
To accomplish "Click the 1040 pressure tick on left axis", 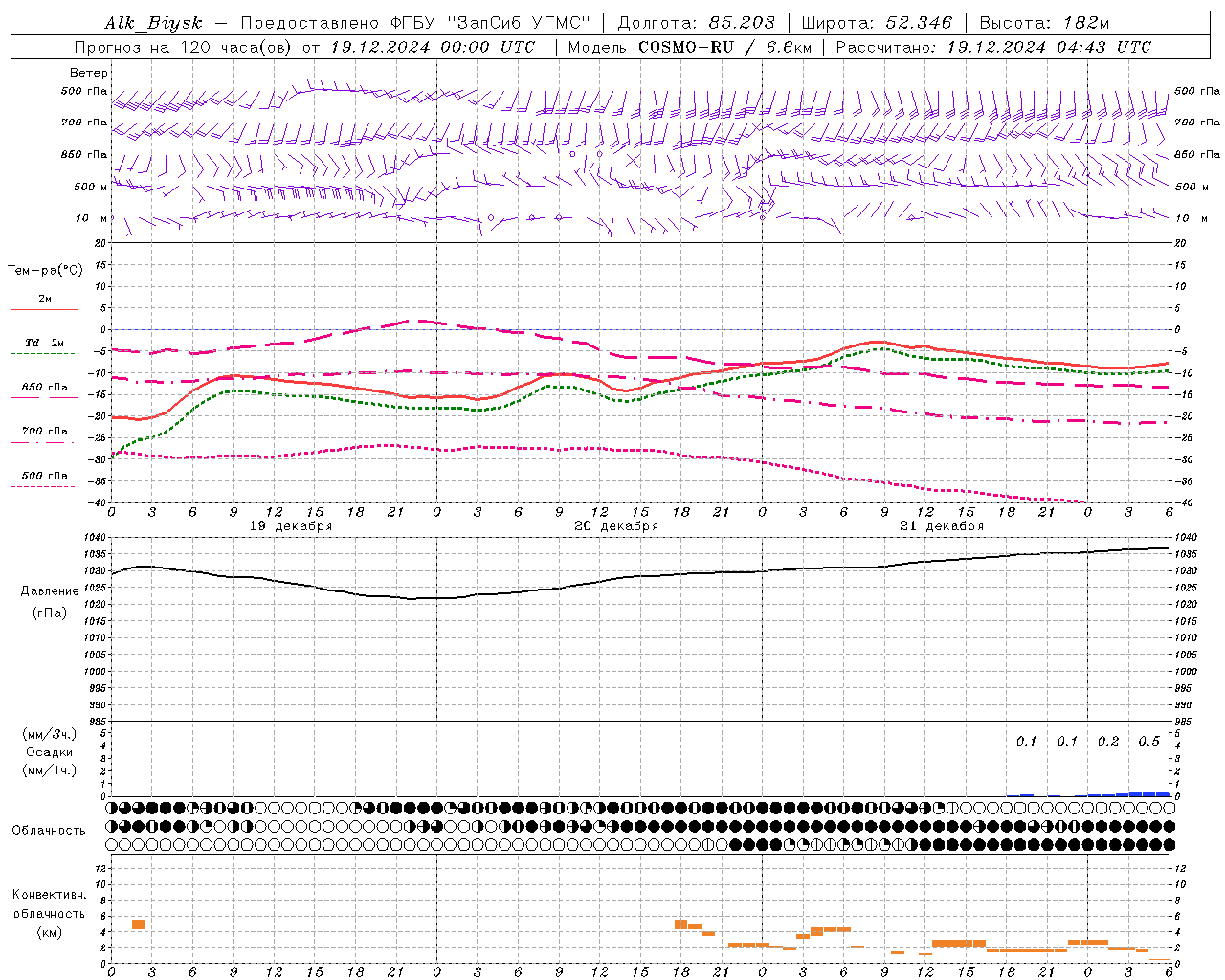I will pos(96,538).
